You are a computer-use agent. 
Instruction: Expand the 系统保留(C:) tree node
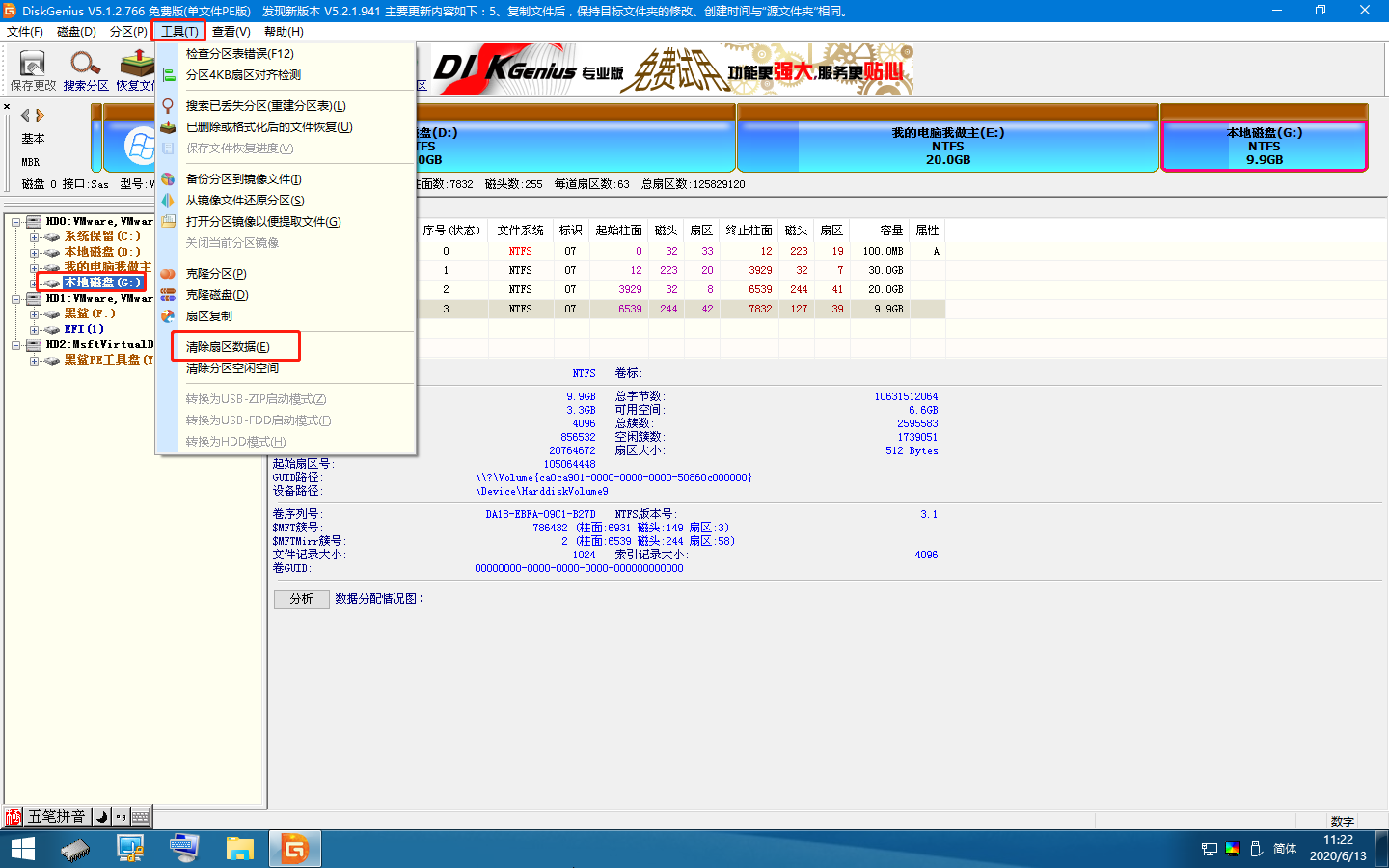pos(34,237)
